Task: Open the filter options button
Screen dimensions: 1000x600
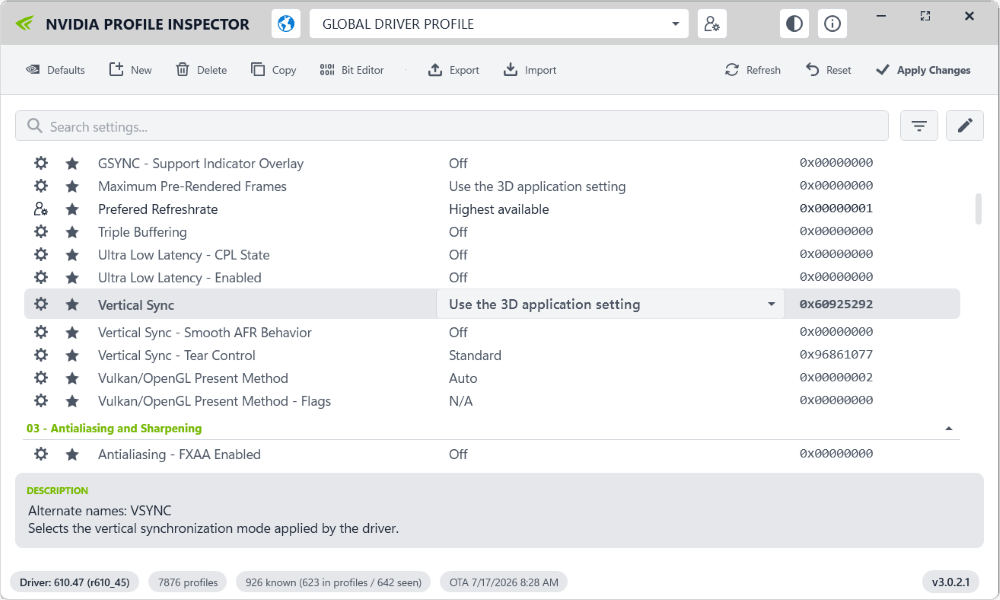Action: [x=919, y=126]
